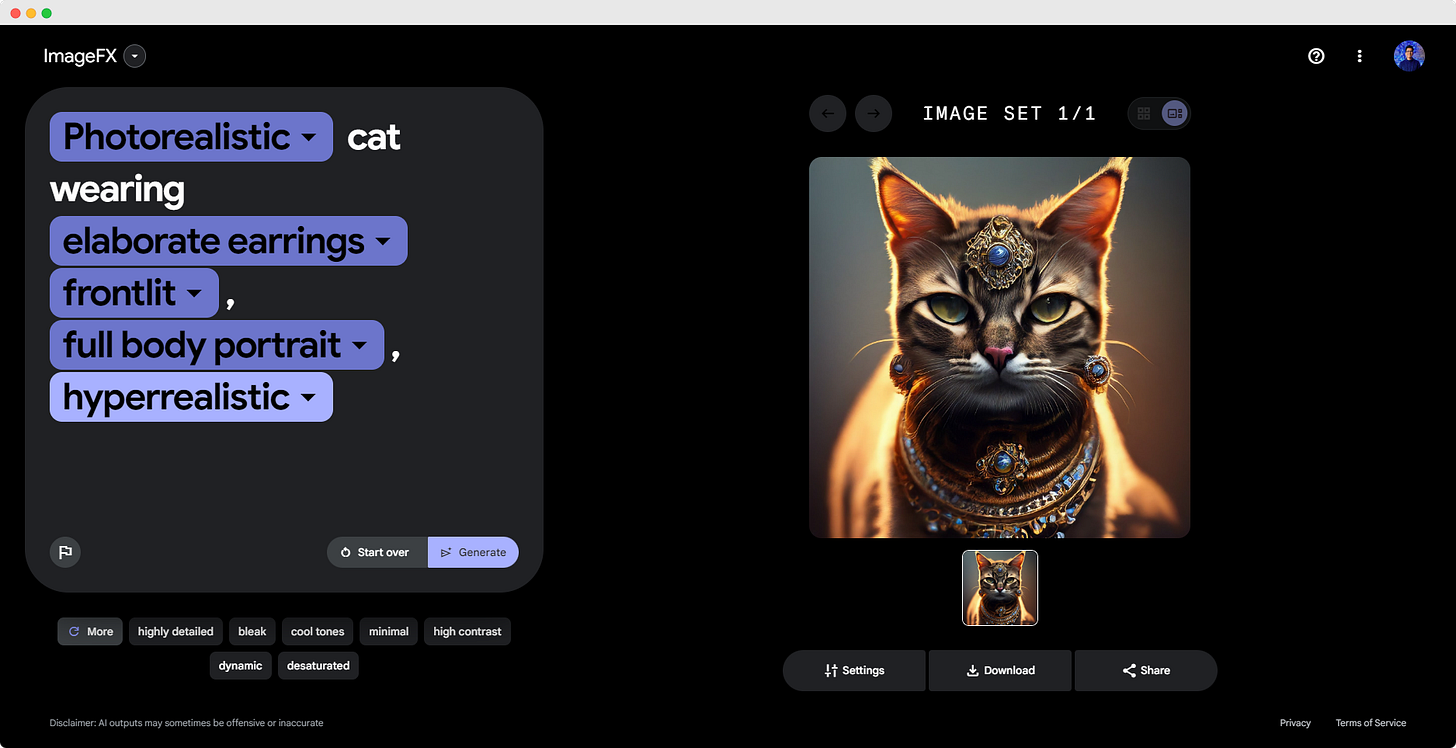1456x748 pixels.
Task: Open the Privacy link
Action: tap(1295, 723)
